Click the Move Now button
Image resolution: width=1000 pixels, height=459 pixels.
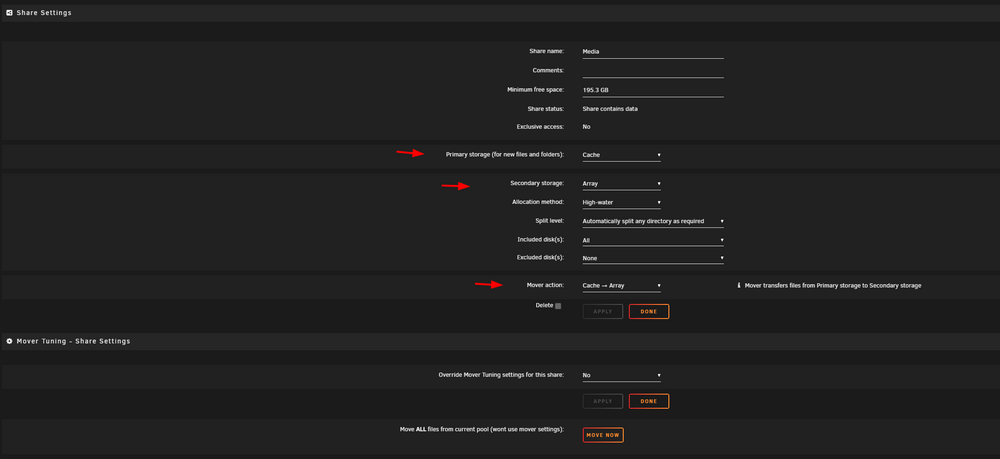coord(603,435)
